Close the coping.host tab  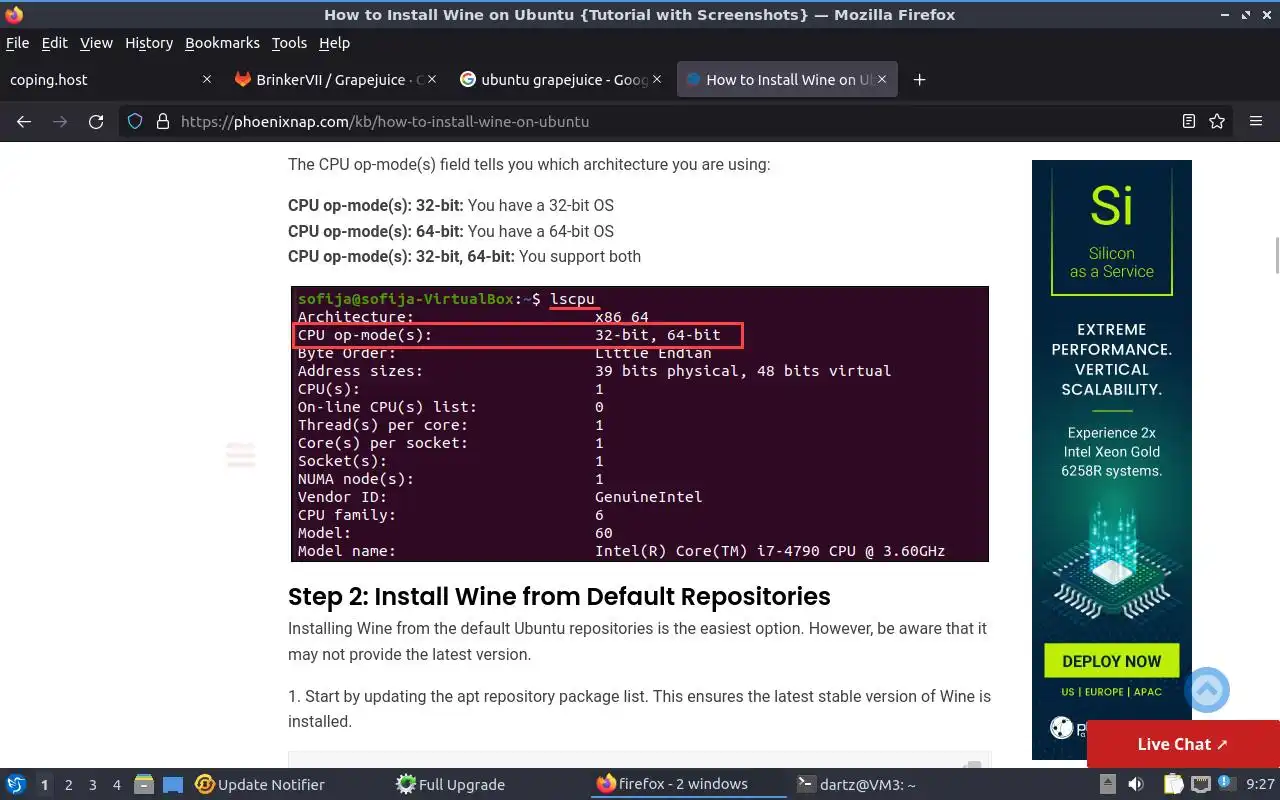pyautogui.click(x=207, y=79)
